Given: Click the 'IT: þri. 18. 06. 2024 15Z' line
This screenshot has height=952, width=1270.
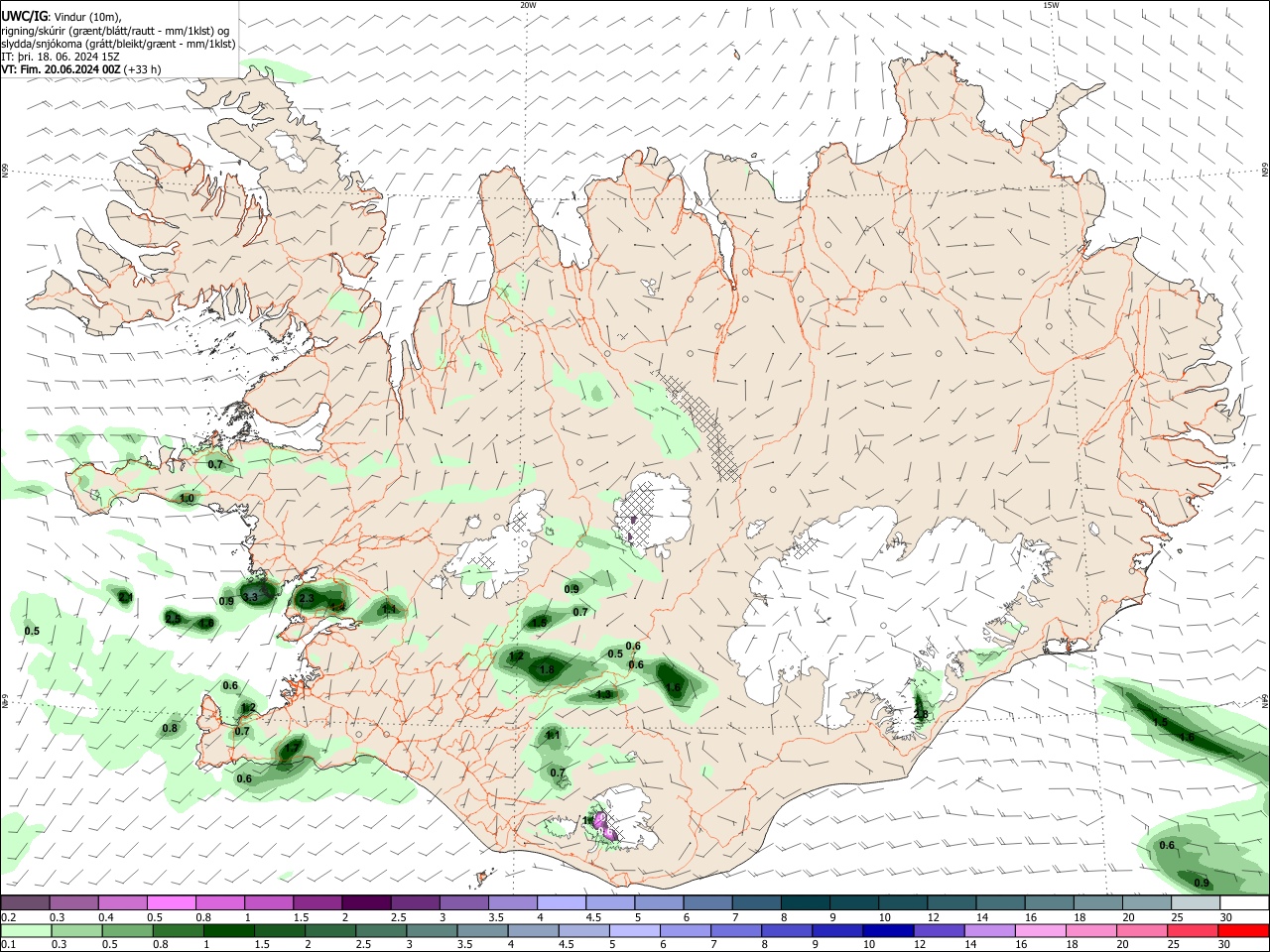Looking at the screenshot, I should tap(61, 58).
